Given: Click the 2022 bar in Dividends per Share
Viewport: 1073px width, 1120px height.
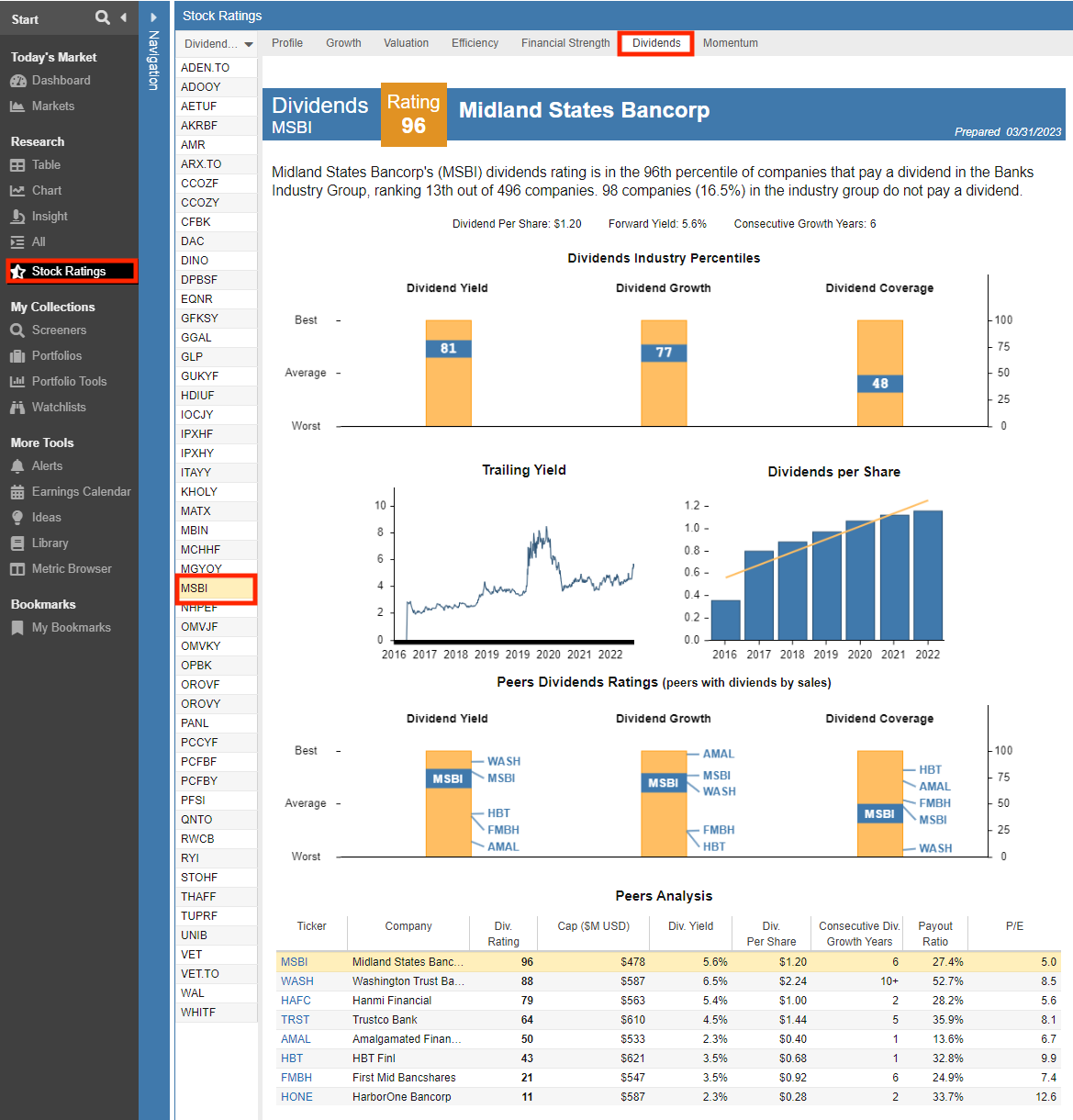Looking at the screenshot, I should [x=927, y=575].
